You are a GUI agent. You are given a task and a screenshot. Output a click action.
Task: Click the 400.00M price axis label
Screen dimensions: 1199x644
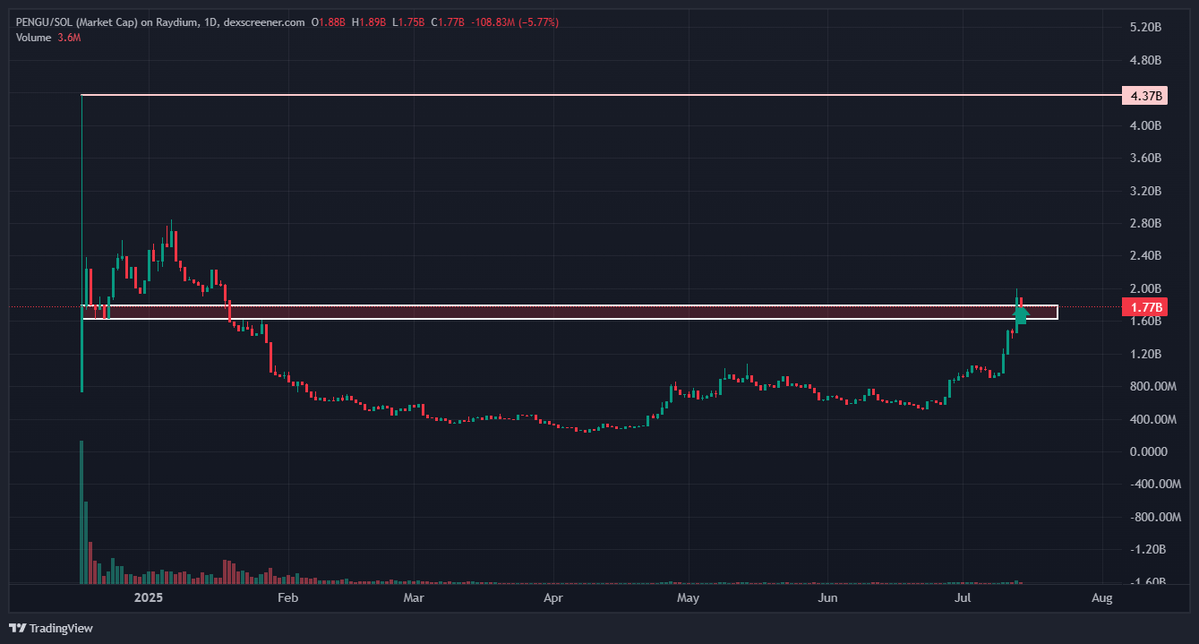pyautogui.click(x=1153, y=419)
